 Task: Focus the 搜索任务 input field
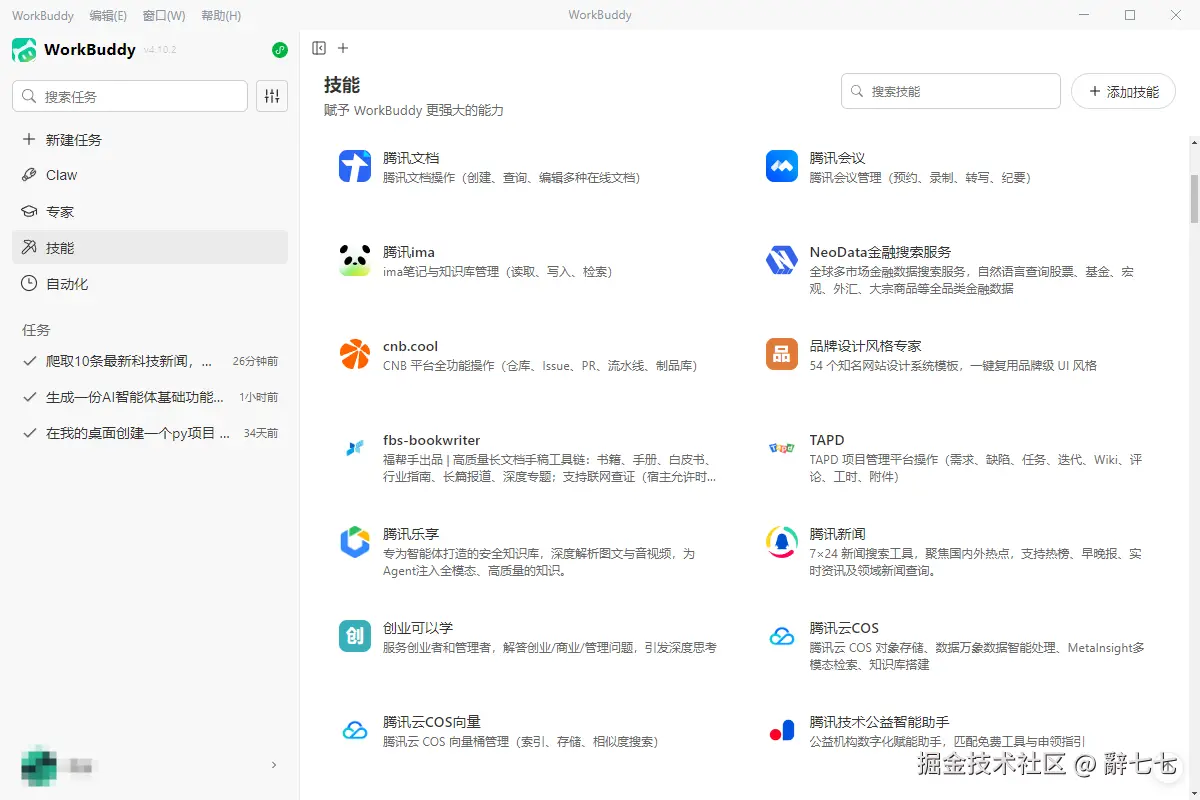130,96
